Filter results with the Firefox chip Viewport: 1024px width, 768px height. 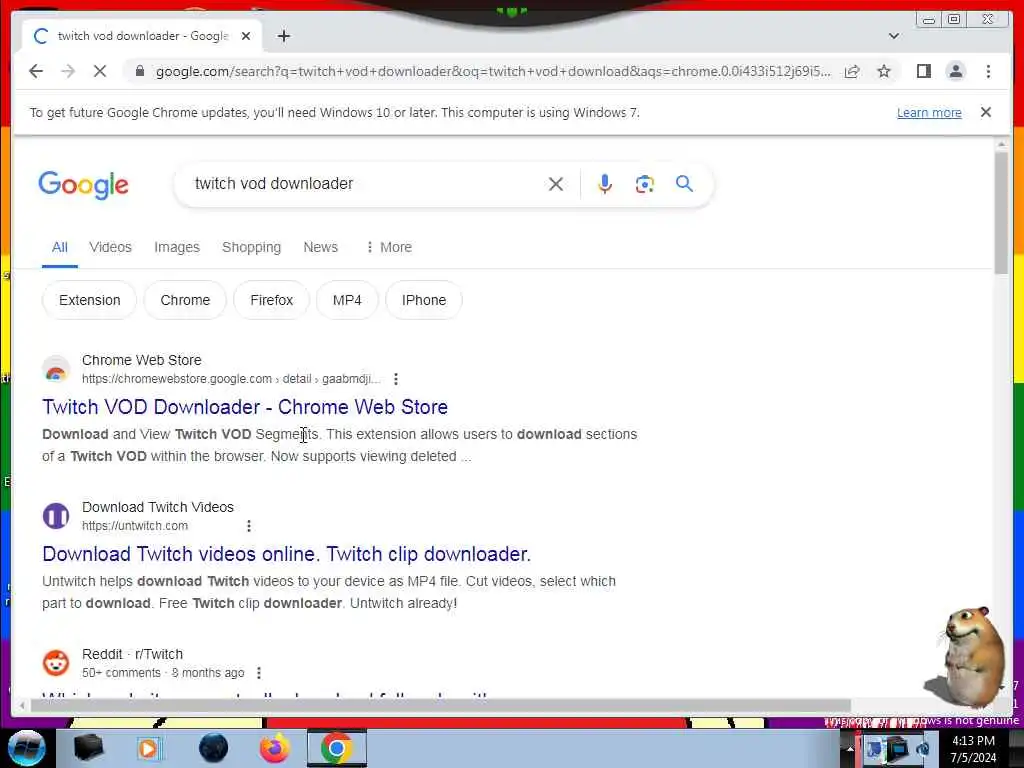pyautogui.click(x=271, y=300)
